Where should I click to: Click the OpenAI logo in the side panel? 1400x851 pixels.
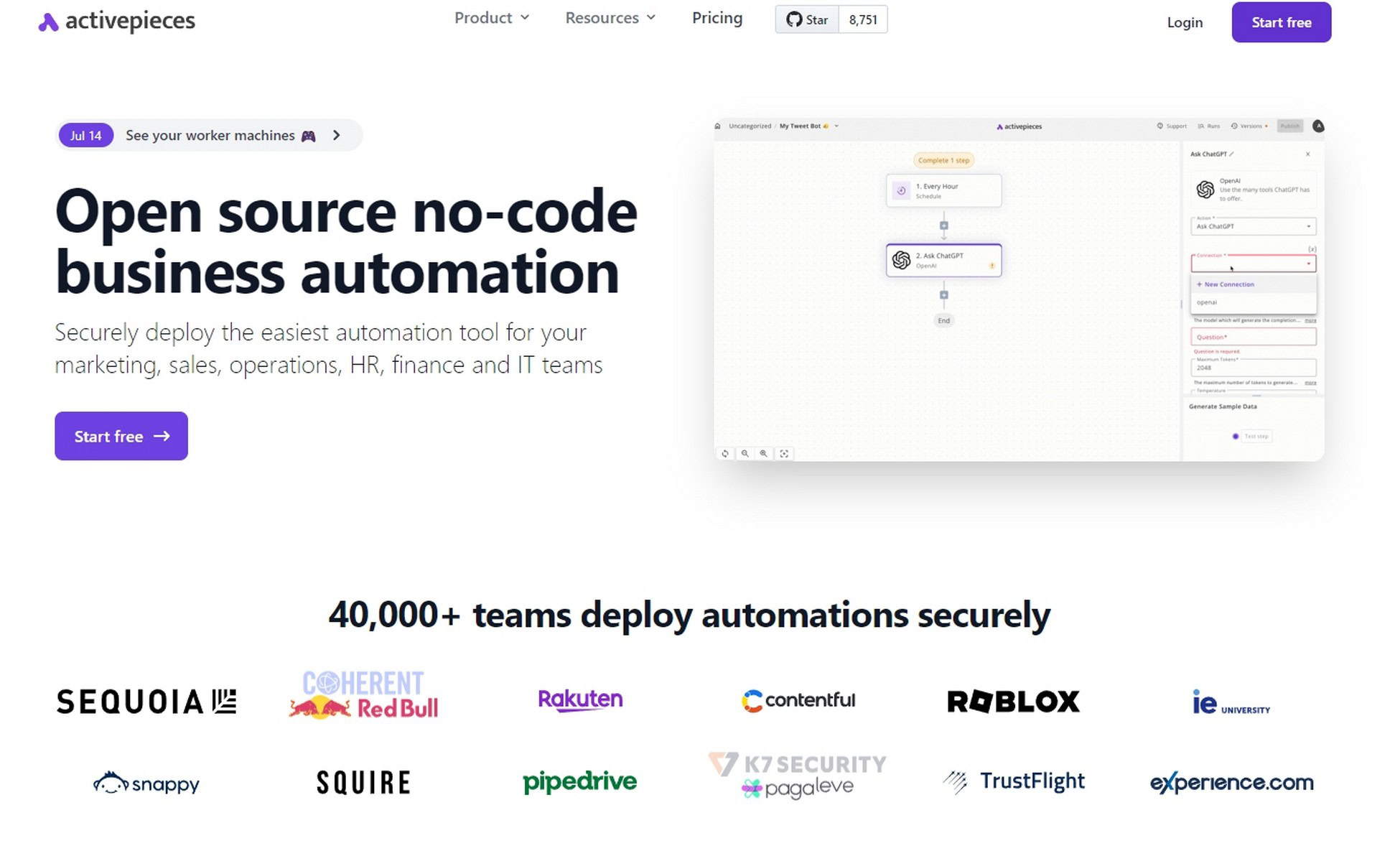tap(1205, 190)
